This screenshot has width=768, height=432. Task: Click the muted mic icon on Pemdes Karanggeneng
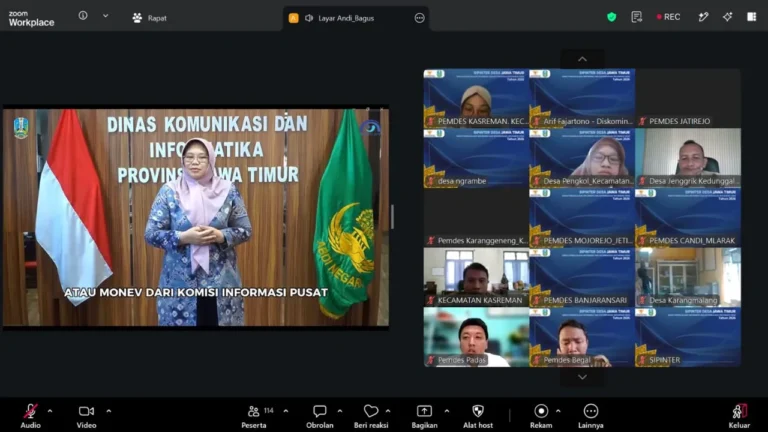click(x=431, y=241)
